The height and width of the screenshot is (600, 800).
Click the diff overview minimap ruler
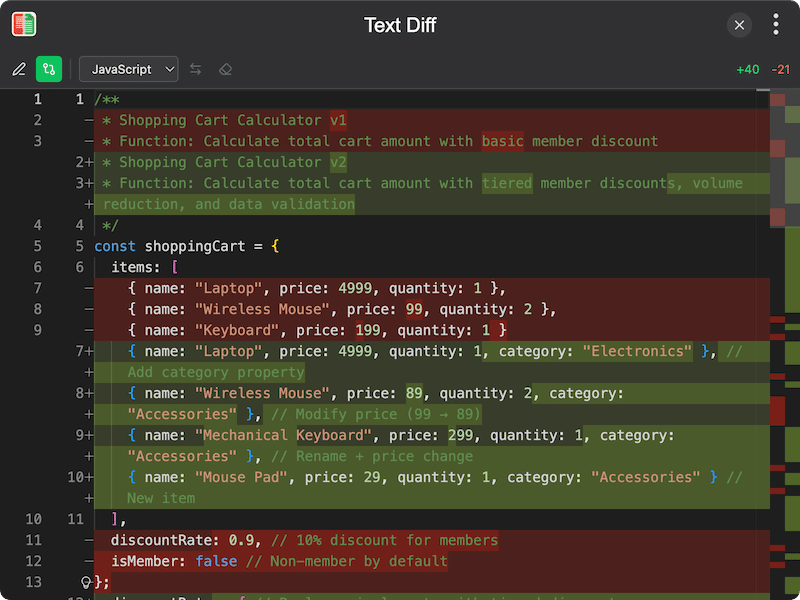tap(778, 300)
